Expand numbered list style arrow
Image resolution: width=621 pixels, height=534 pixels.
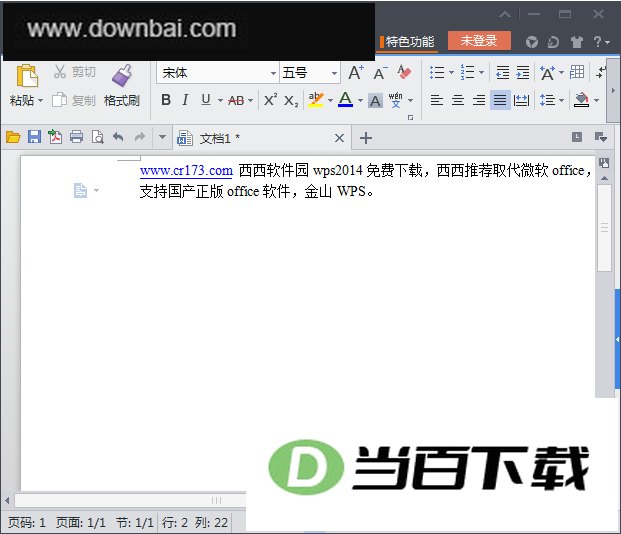(481, 72)
